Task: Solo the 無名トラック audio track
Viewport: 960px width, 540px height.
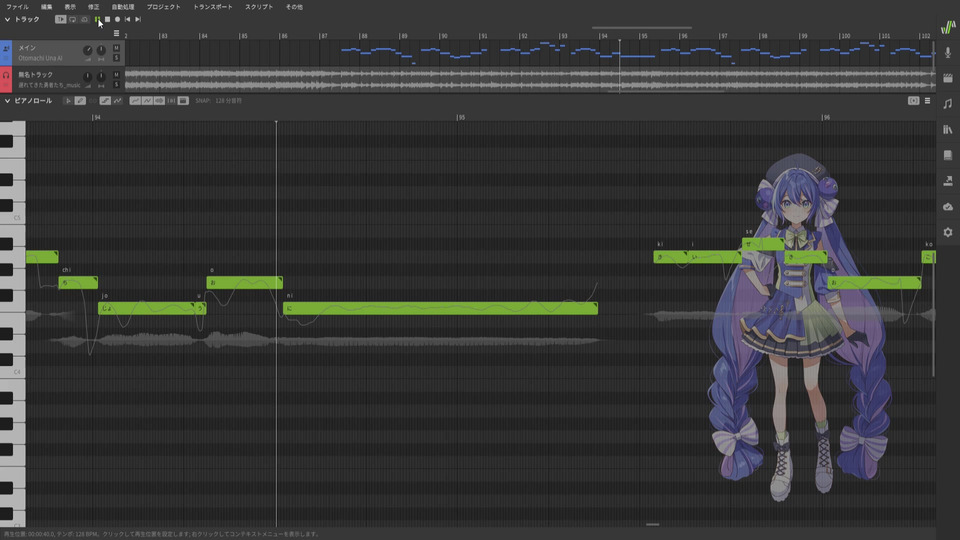Action: pyautogui.click(x=116, y=84)
